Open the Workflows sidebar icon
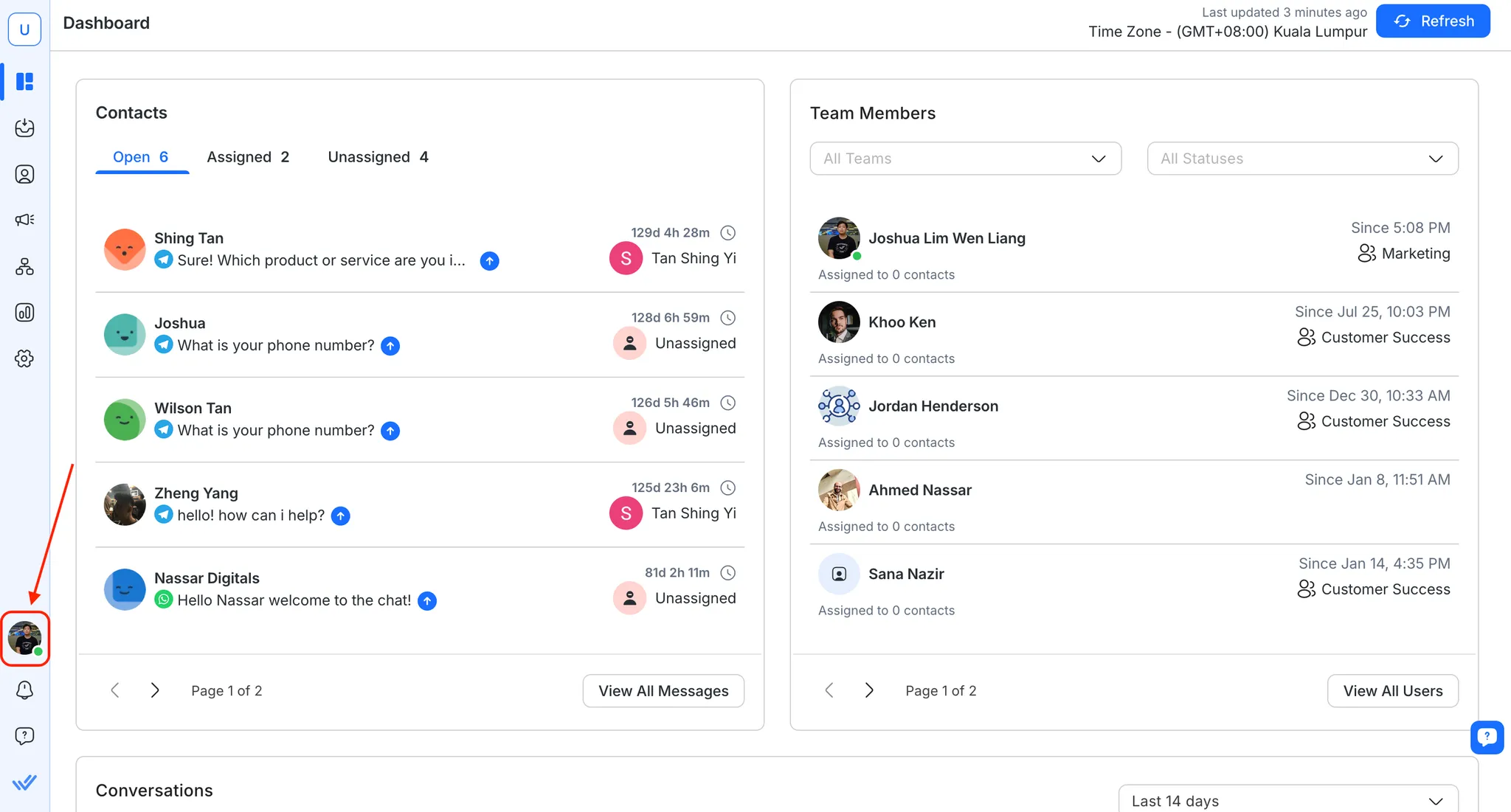Screen dimensions: 1511x812 [24, 266]
